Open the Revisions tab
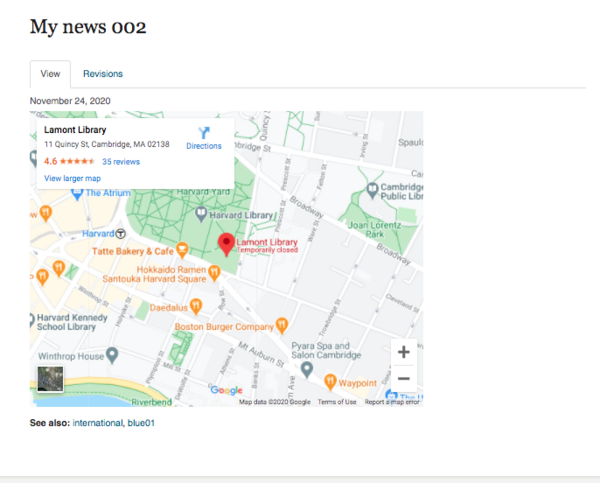Image resolution: width=600 pixels, height=483 pixels. (103, 74)
